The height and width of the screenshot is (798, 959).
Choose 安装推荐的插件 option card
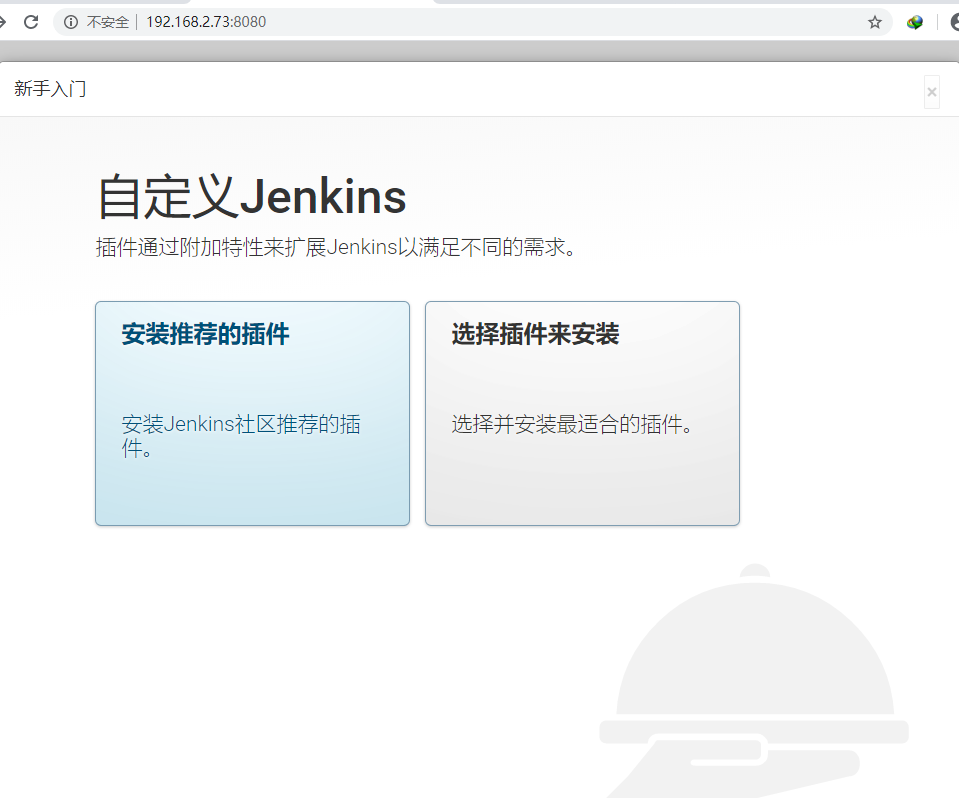pos(252,413)
